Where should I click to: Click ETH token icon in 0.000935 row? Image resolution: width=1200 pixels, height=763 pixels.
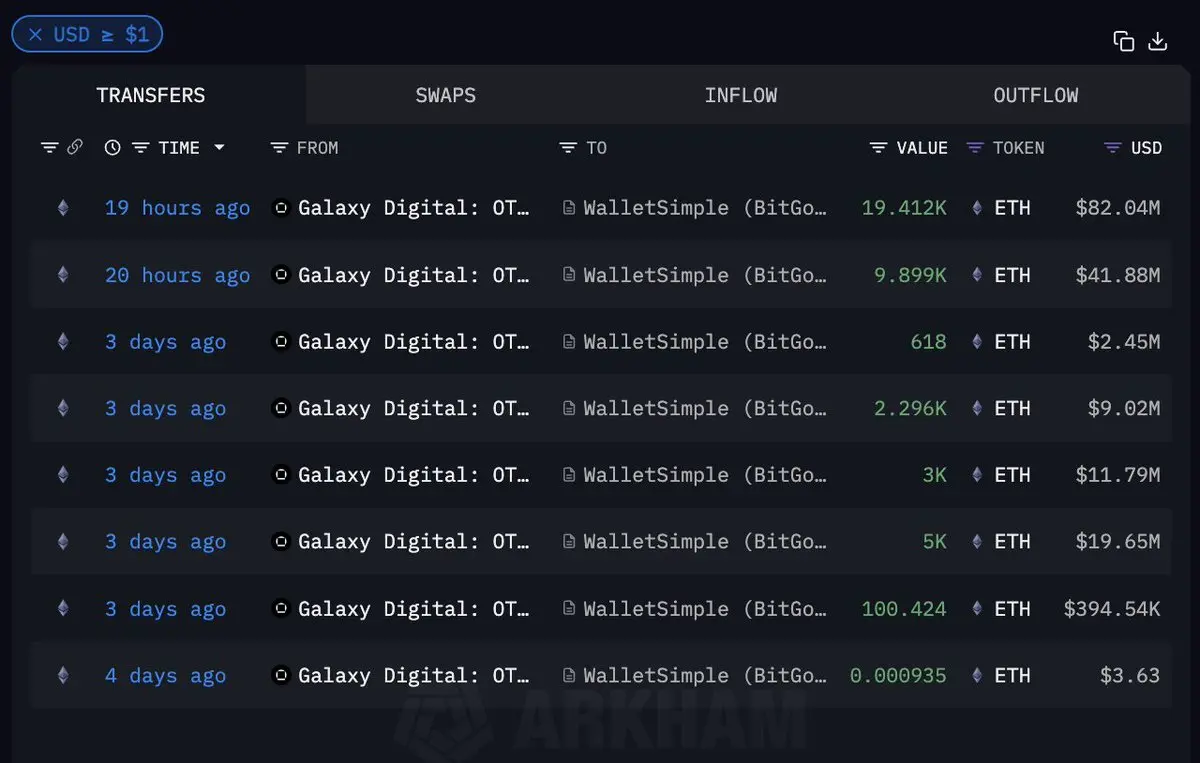977,675
